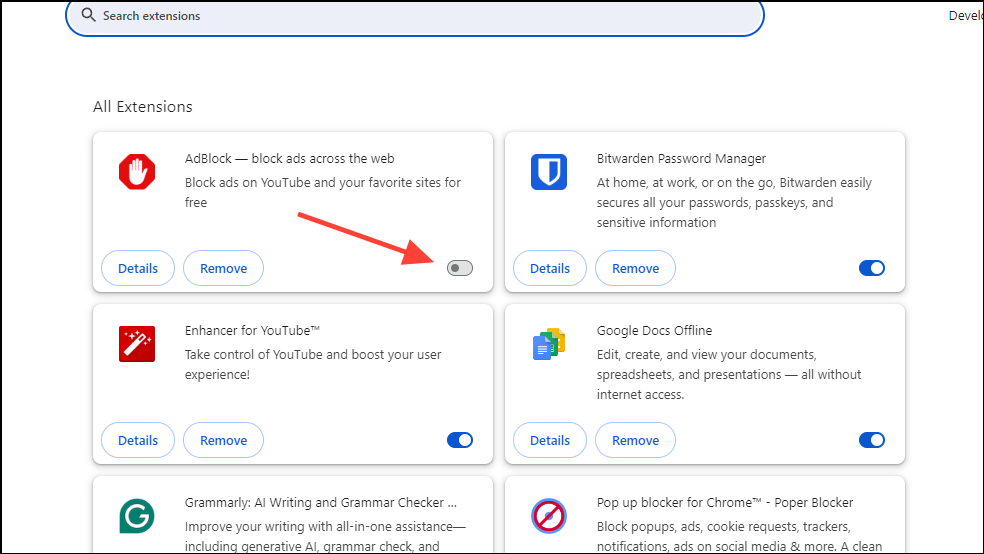
Task: Remove Bitwarden Password Manager
Action: (x=636, y=268)
